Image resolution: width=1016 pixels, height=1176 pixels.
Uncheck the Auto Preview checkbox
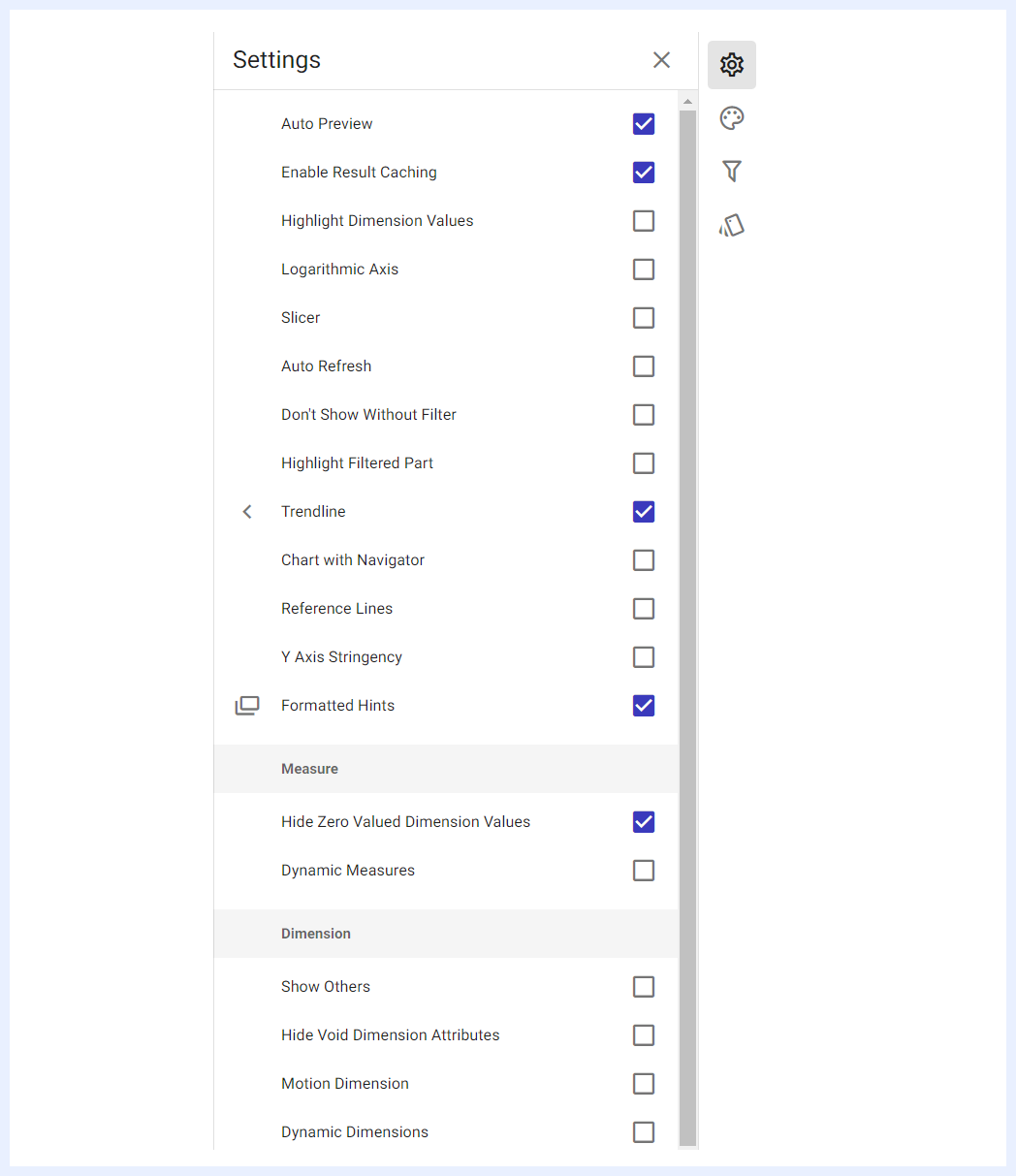pos(644,124)
